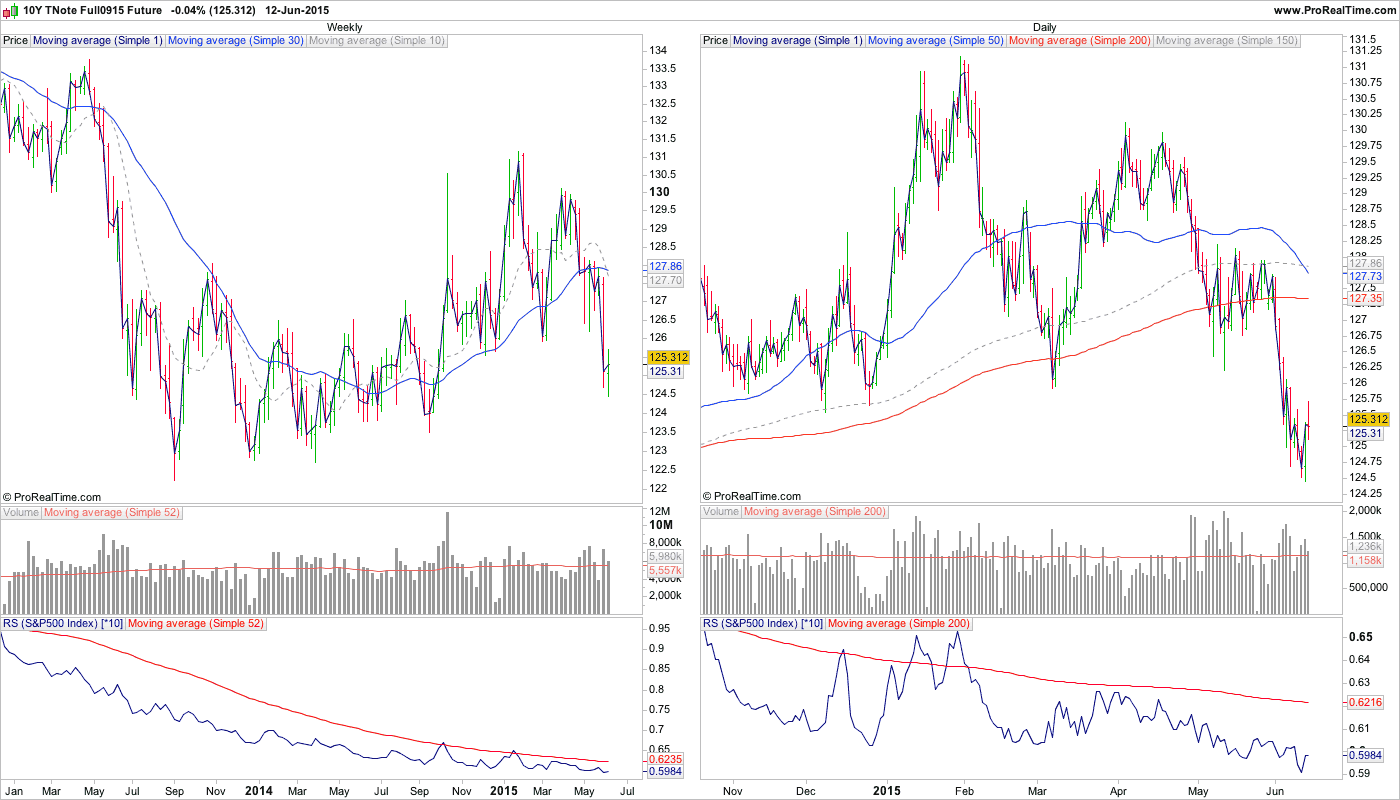Click the 0.5984 RS value tag, Daily chart
The height and width of the screenshot is (800, 1400).
point(1366,755)
